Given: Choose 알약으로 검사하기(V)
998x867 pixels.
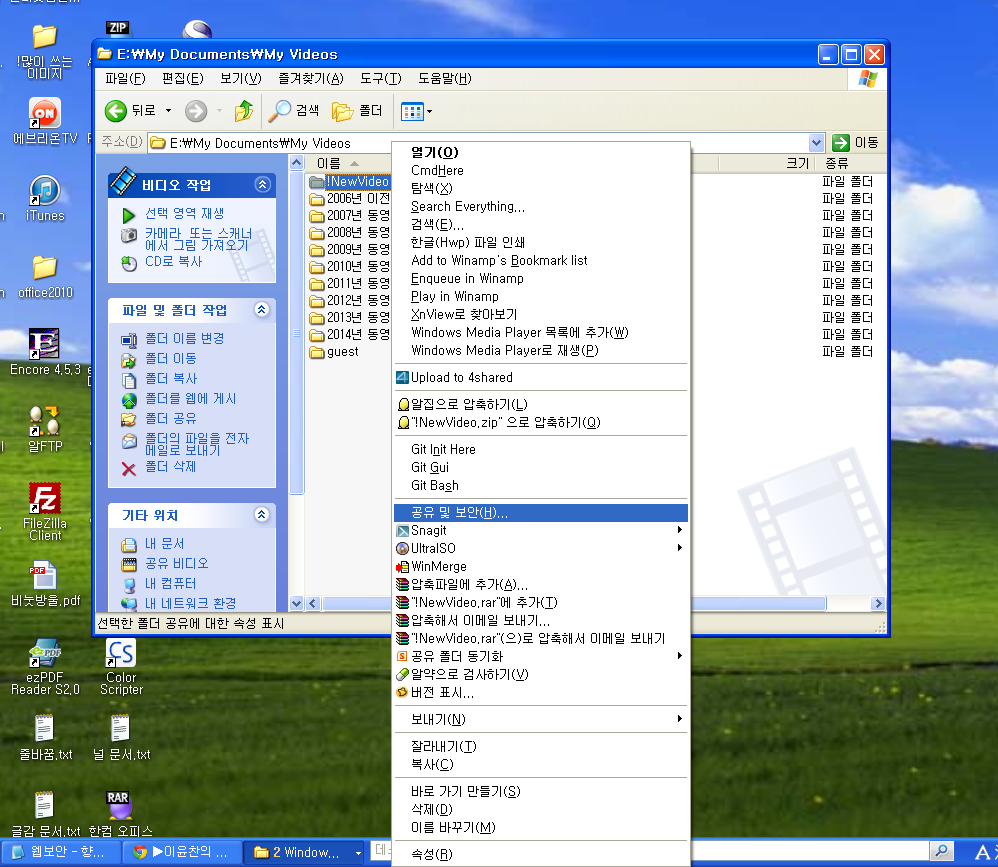Looking at the screenshot, I should tap(540, 674).
